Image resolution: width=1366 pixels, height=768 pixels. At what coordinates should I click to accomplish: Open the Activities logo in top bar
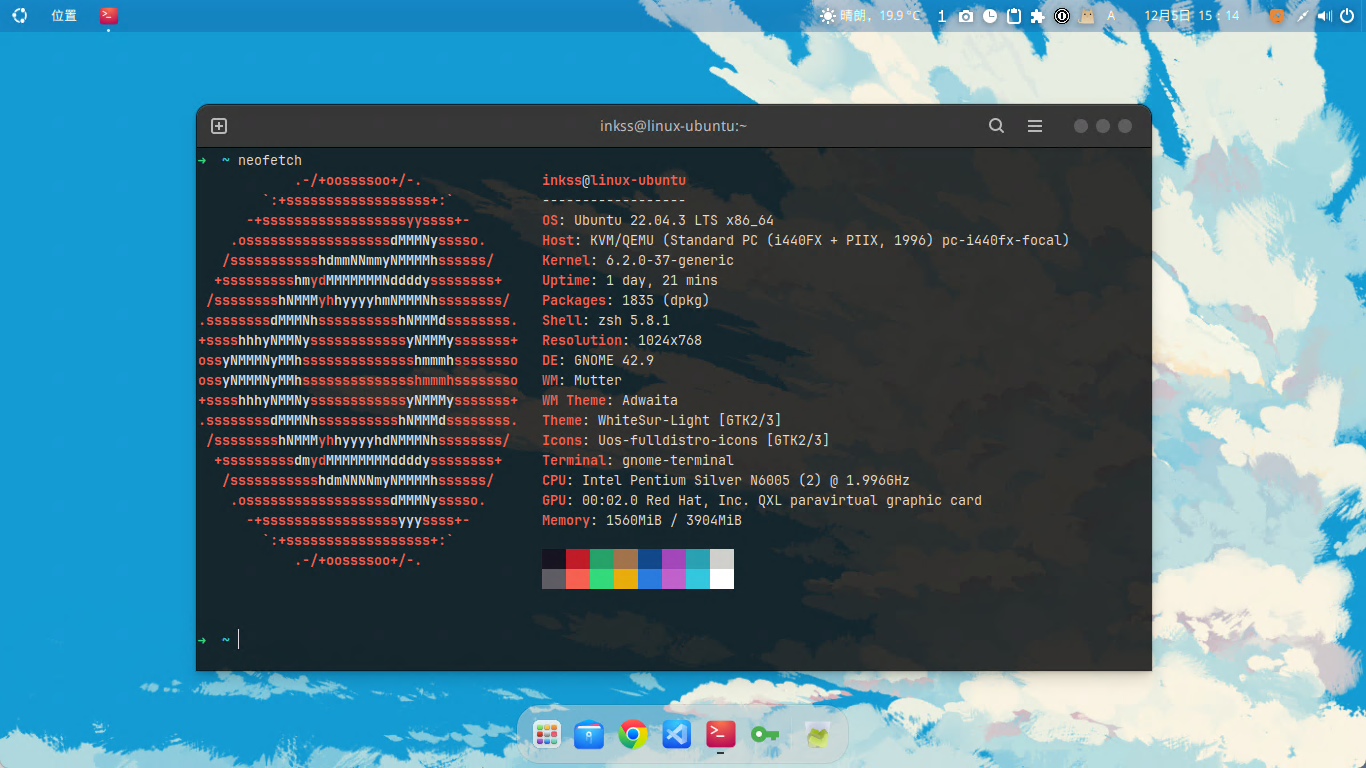point(19,15)
